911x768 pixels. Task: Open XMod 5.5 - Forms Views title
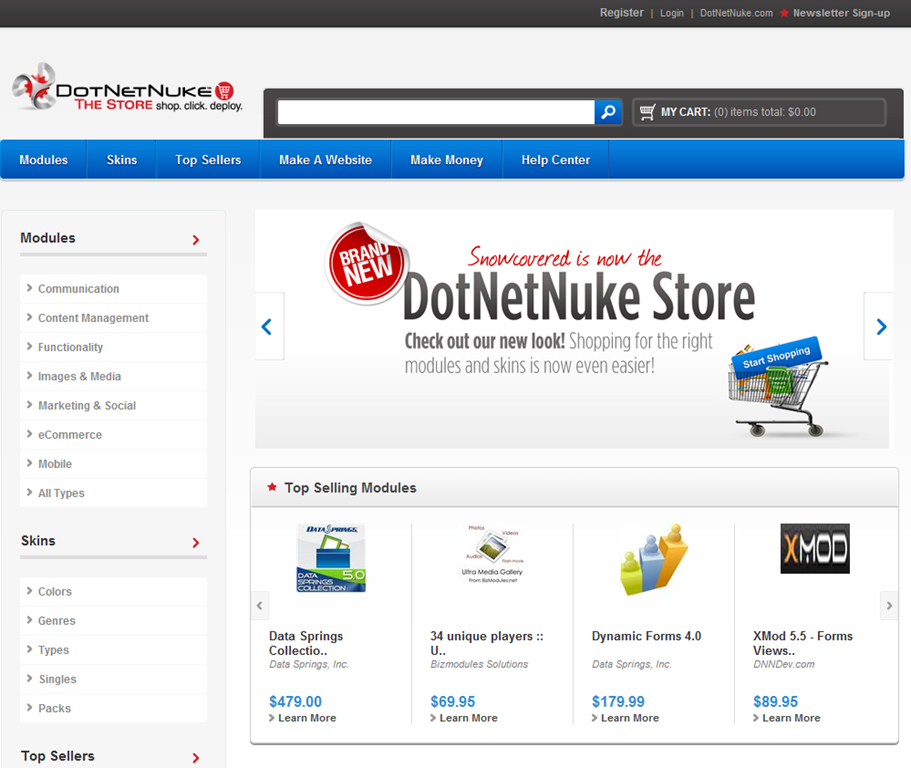click(x=803, y=643)
